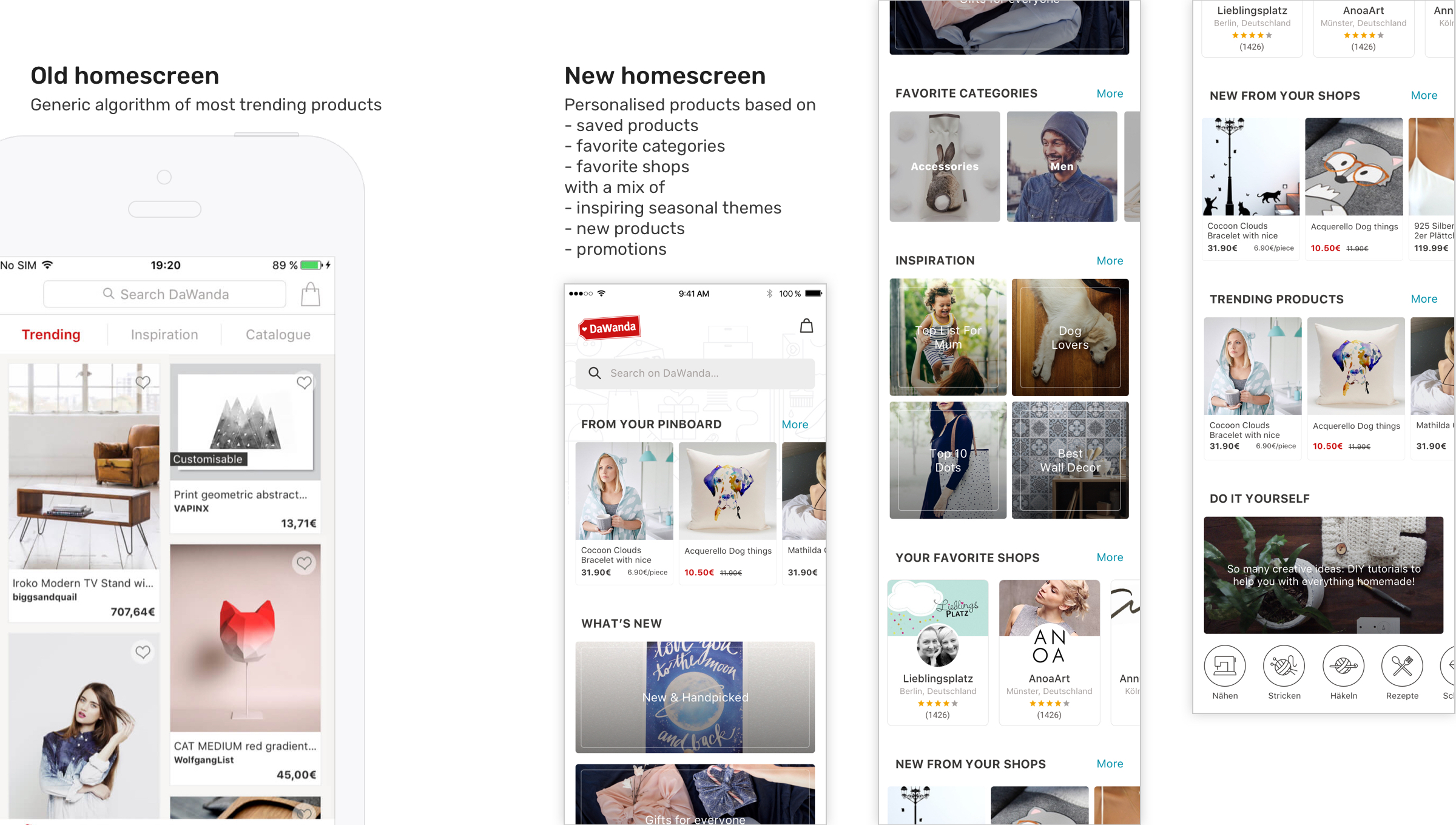This screenshot has height=825, width=1456.
Task: Open More link for Your Favorite Shops
Action: point(1110,557)
